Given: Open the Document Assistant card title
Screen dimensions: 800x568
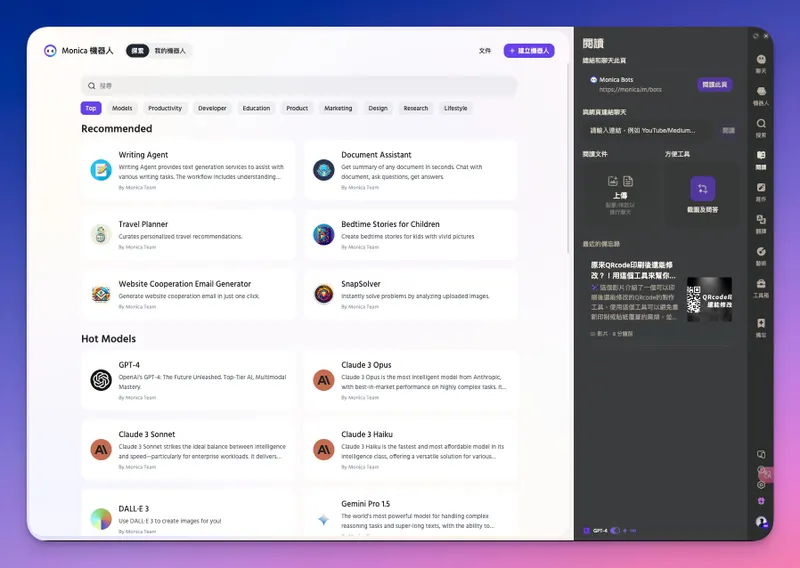Looking at the screenshot, I should click(x=376, y=155).
